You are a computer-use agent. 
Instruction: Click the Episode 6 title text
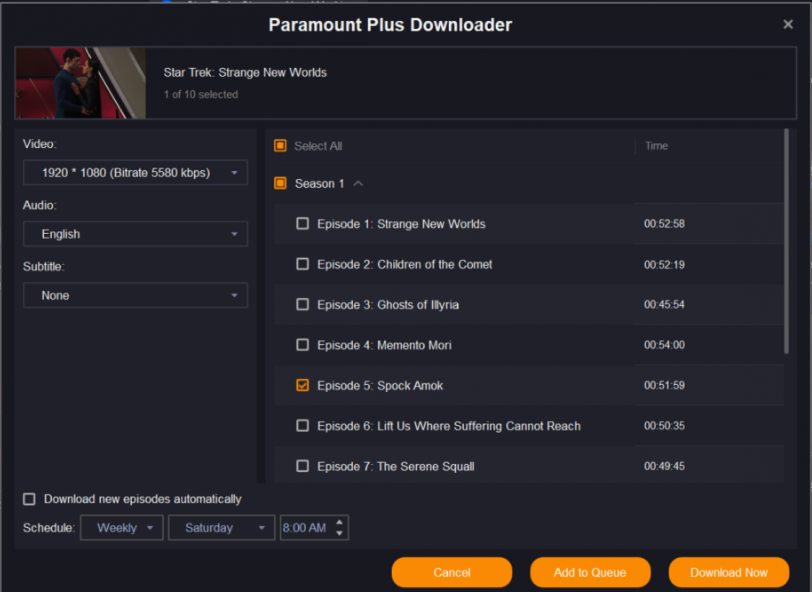click(x=449, y=426)
